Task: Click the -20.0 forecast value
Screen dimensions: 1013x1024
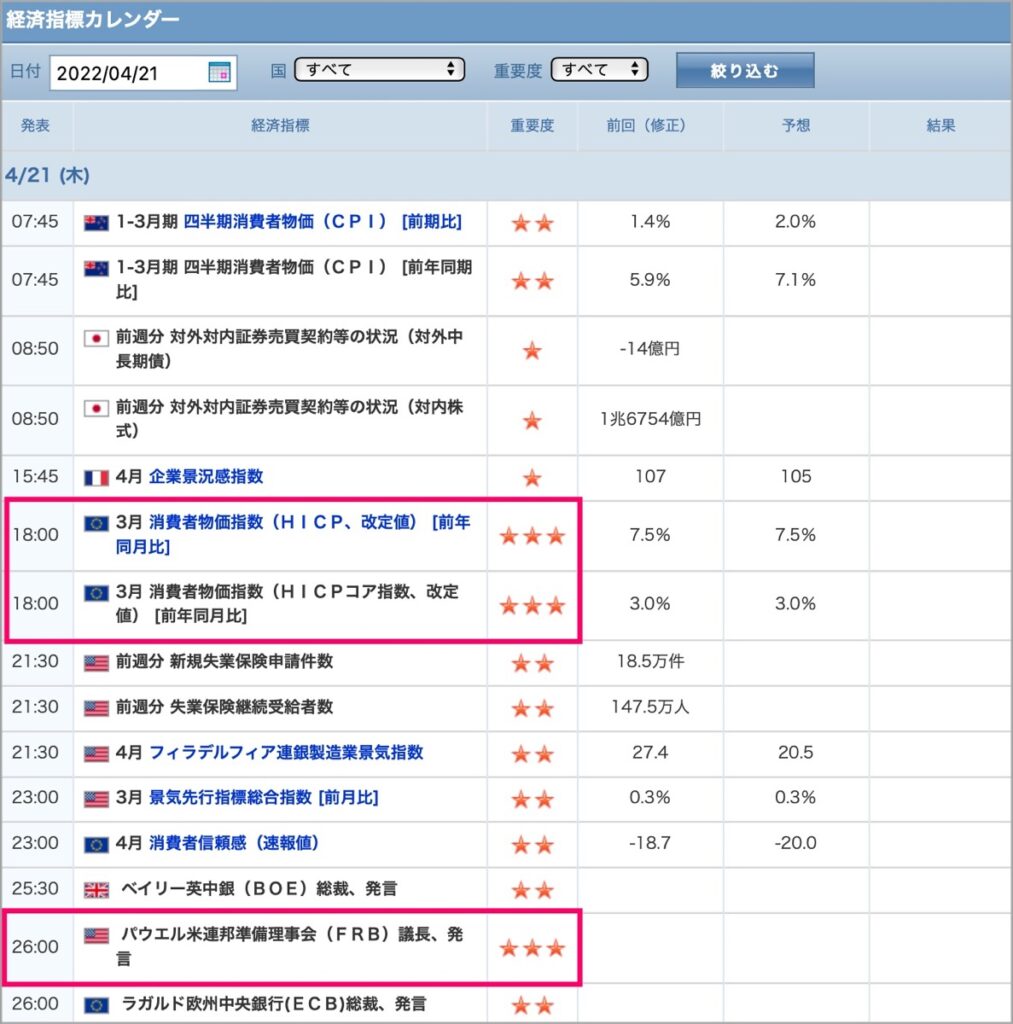Action: tap(796, 843)
